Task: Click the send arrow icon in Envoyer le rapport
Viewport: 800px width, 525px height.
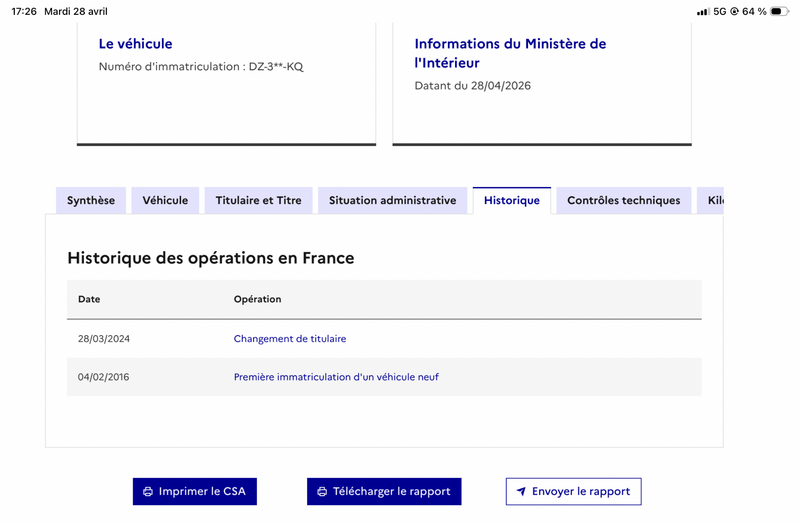Action: tap(521, 491)
